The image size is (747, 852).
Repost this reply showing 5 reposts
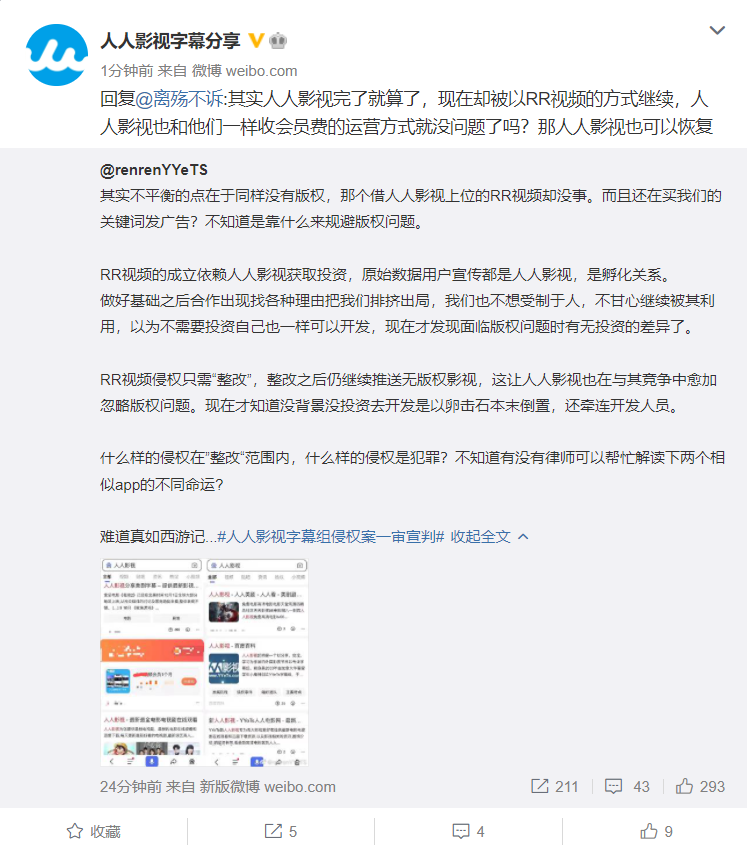(x=280, y=831)
